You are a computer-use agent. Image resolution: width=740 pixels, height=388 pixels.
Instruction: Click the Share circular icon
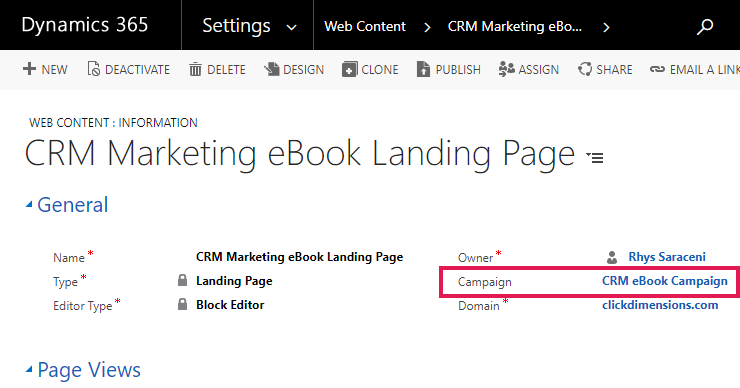click(585, 69)
